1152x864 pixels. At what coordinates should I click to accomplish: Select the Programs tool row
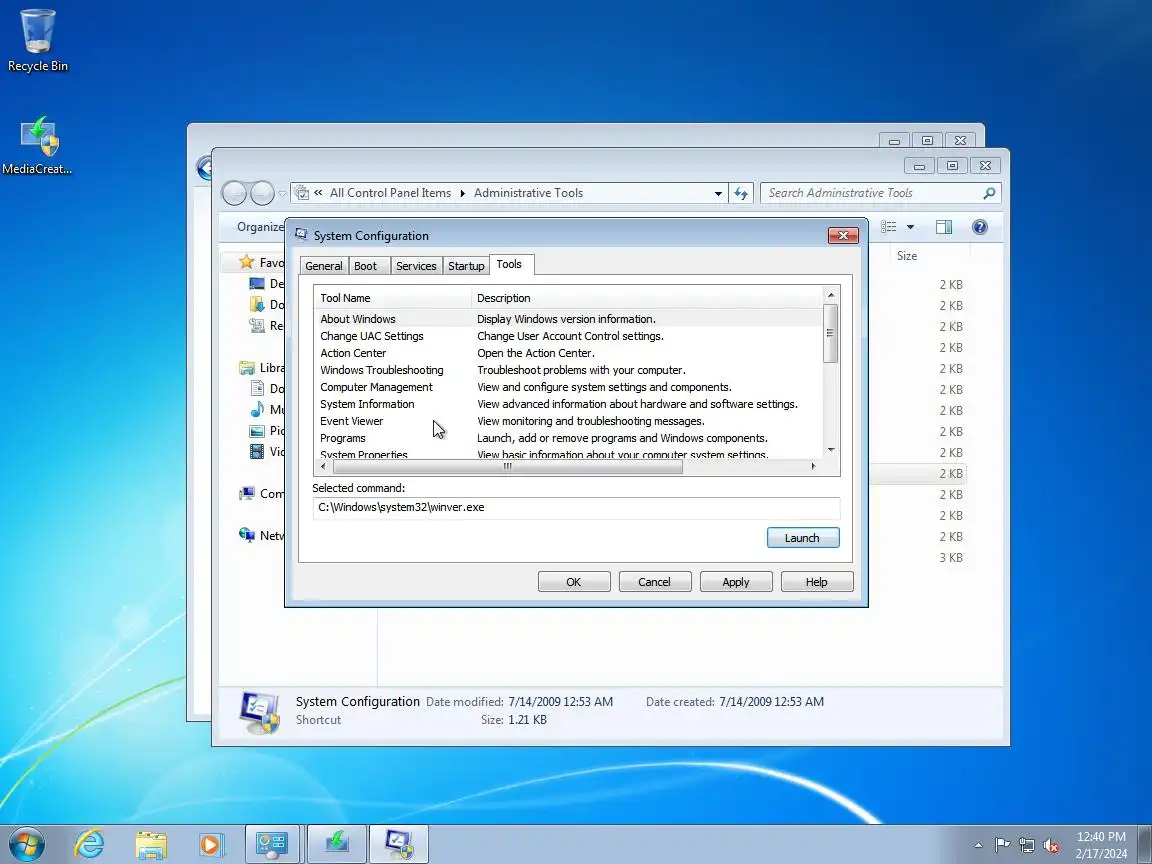(567, 438)
